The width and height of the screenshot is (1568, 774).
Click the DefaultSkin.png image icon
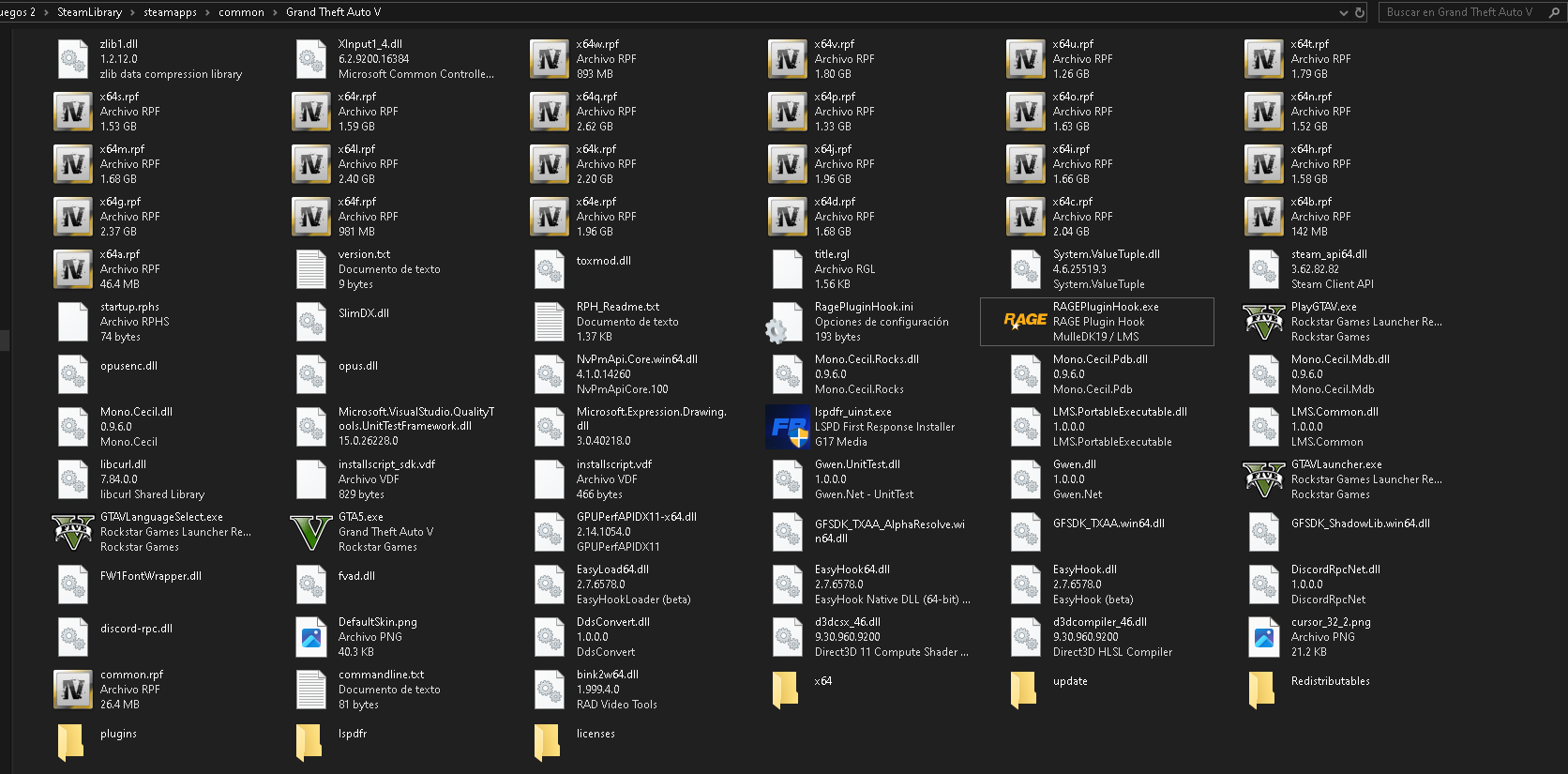click(310, 637)
